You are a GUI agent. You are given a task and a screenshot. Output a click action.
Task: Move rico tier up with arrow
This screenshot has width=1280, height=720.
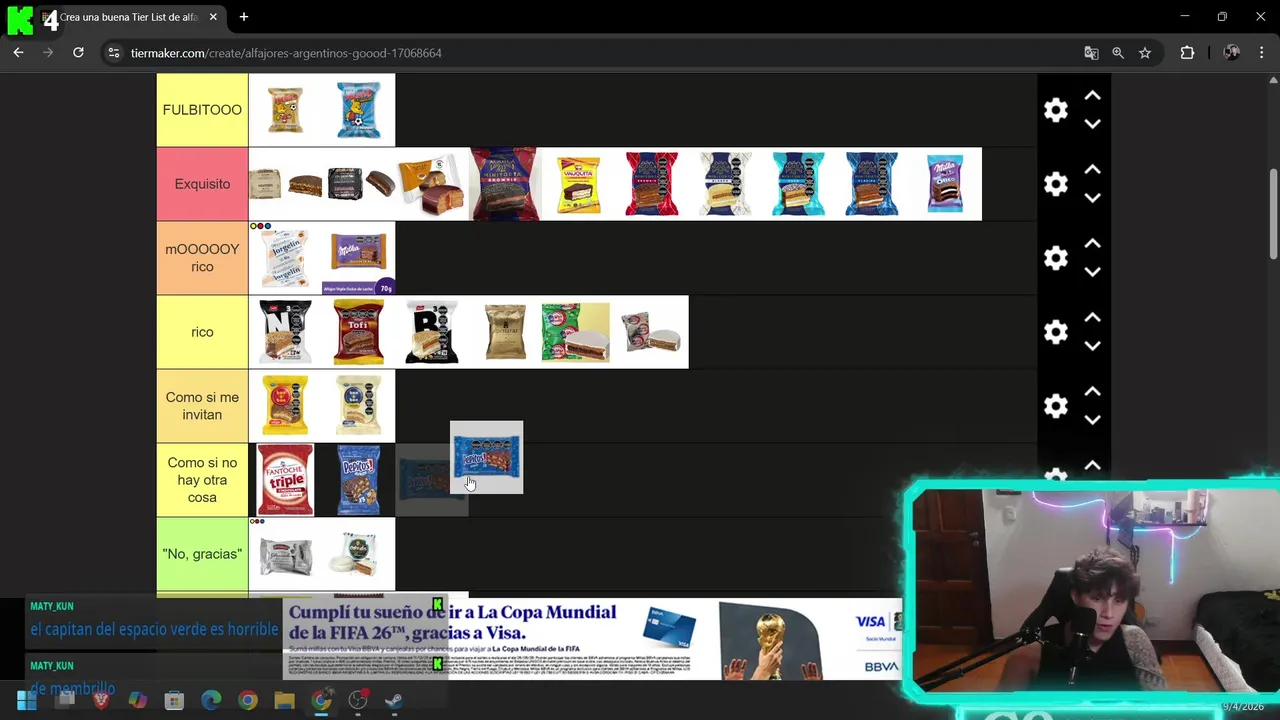click(x=1093, y=318)
